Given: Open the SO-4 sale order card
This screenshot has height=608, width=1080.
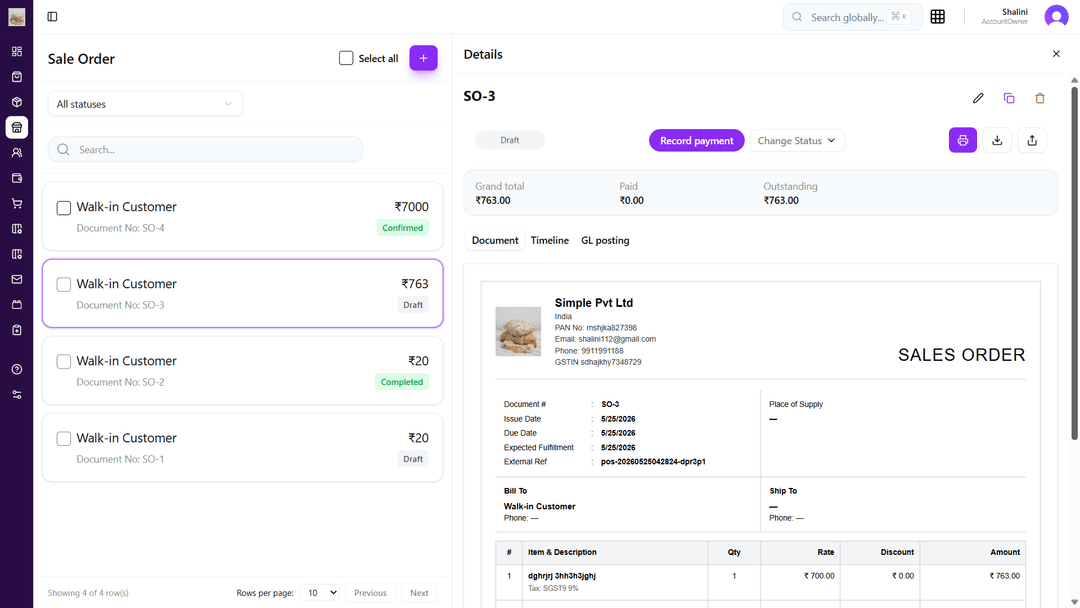Looking at the screenshot, I should click(242, 216).
